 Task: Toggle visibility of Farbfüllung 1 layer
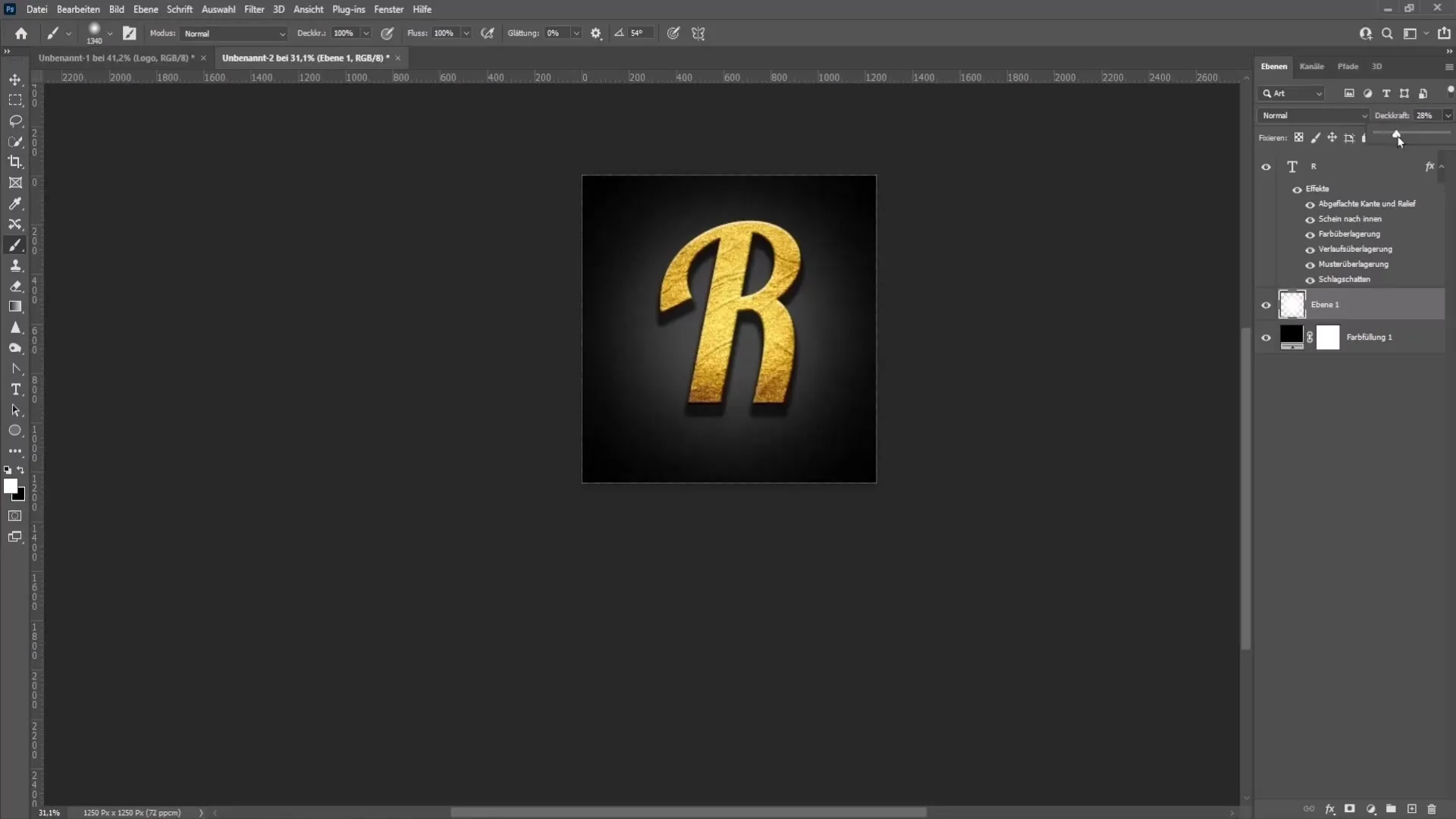[1265, 337]
